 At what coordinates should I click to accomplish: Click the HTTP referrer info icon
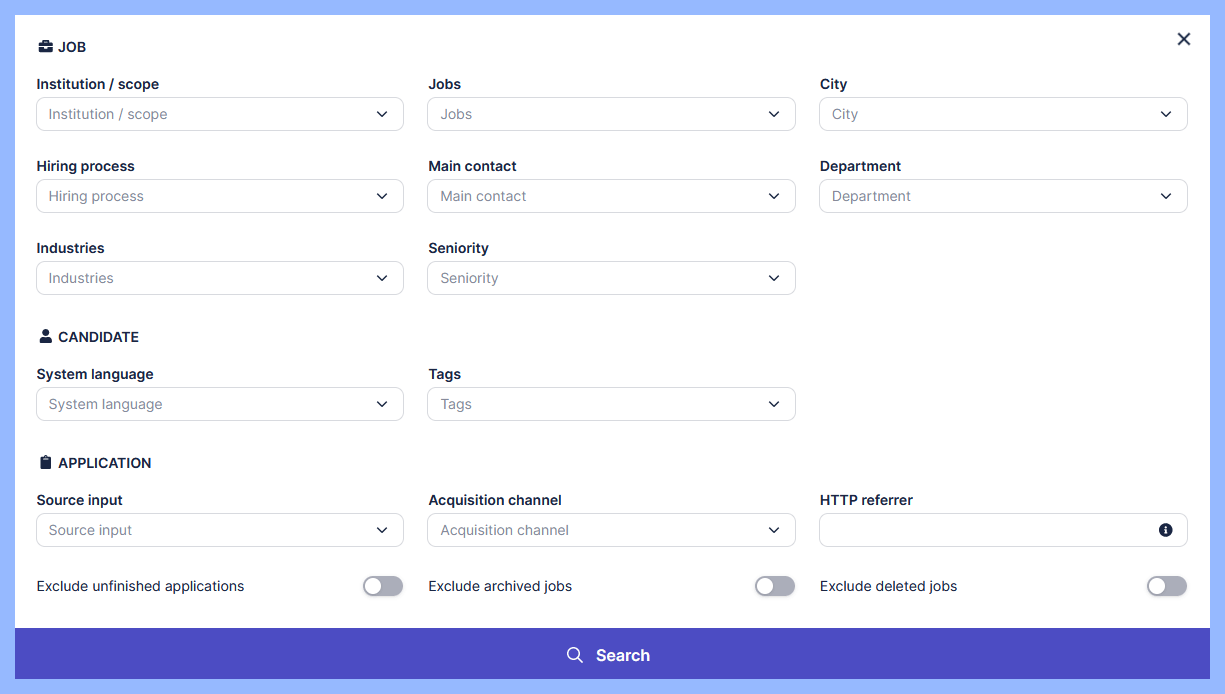tap(1165, 530)
